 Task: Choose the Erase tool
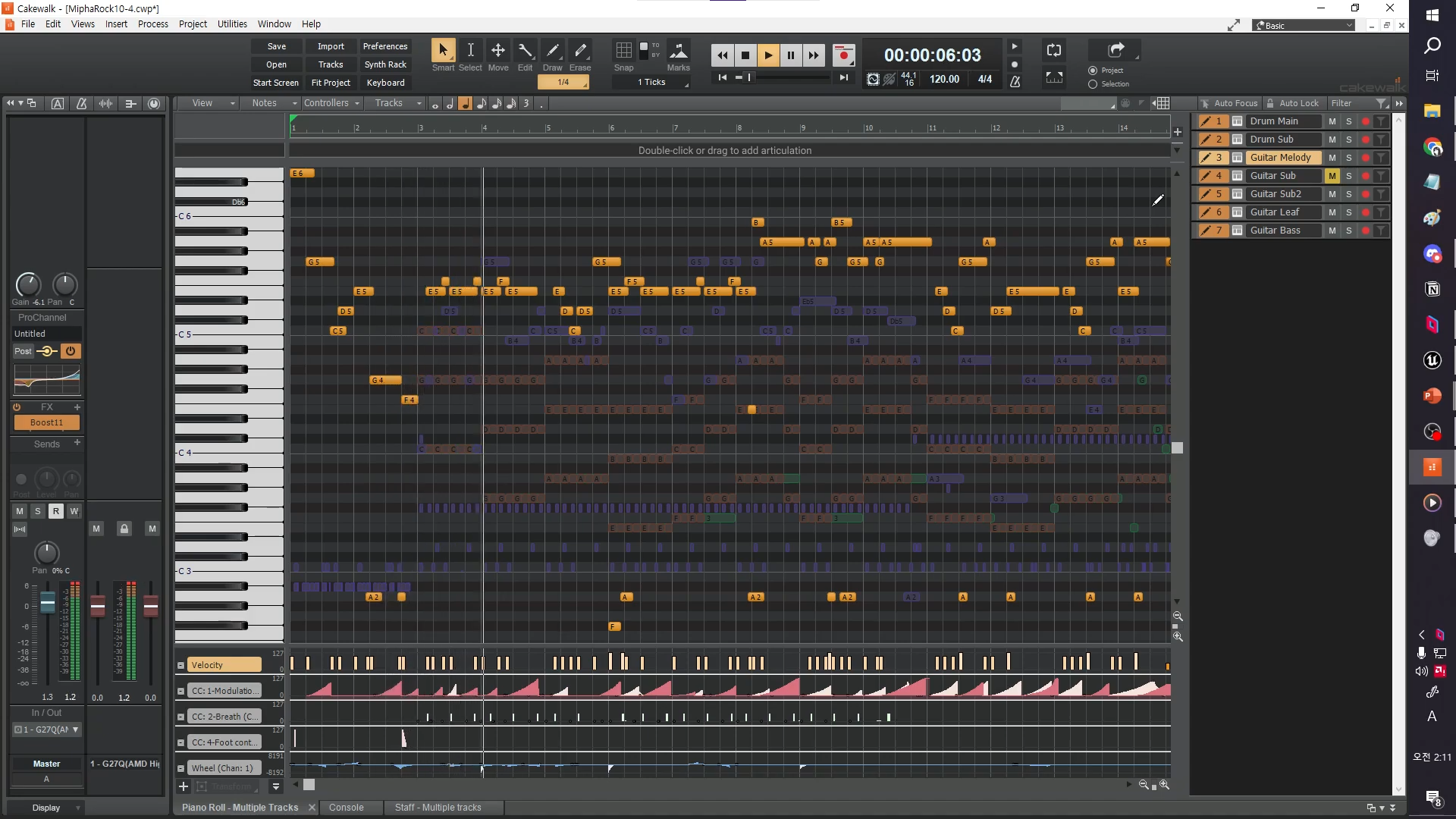[580, 51]
